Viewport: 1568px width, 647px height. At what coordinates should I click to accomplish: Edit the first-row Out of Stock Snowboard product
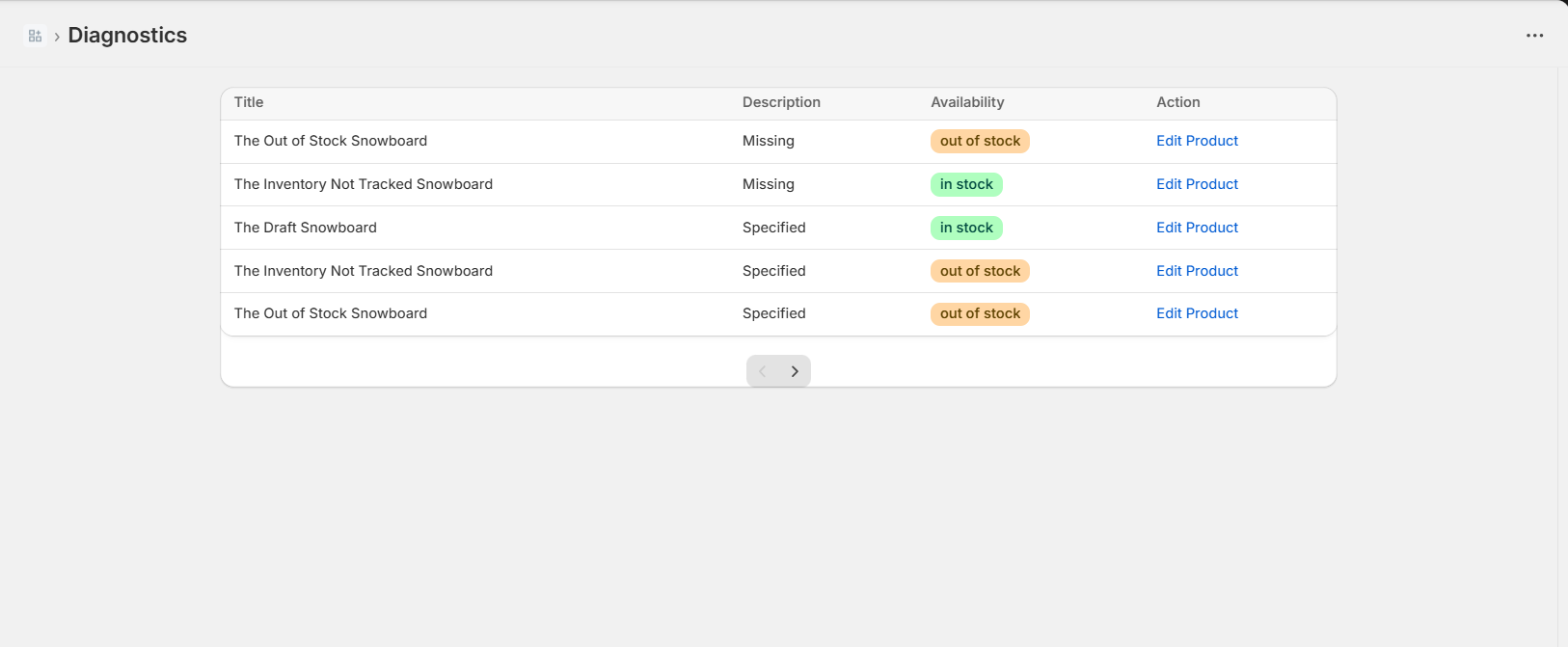[1197, 141]
